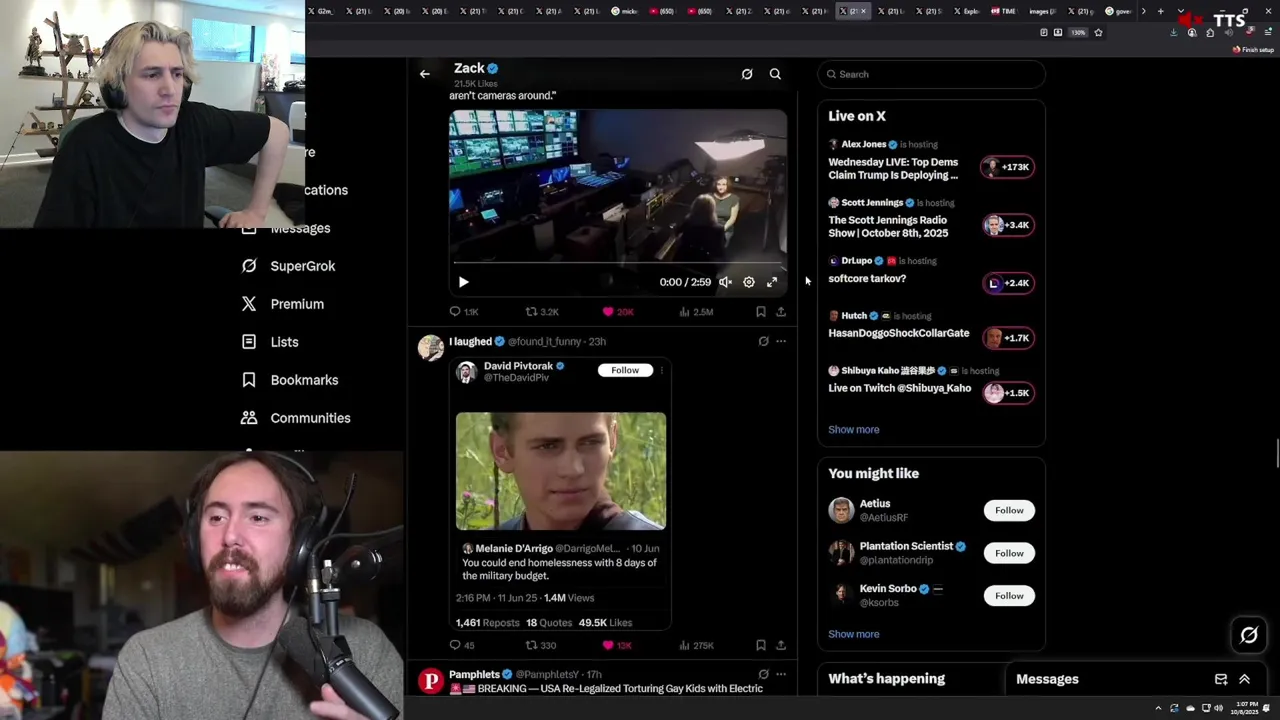Image resolution: width=1280 pixels, height=720 pixels.
Task: Open video settings gear
Action: point(749,282)
